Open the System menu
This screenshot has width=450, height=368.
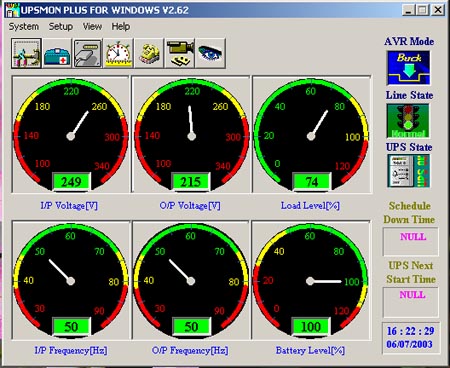(24, 26)
